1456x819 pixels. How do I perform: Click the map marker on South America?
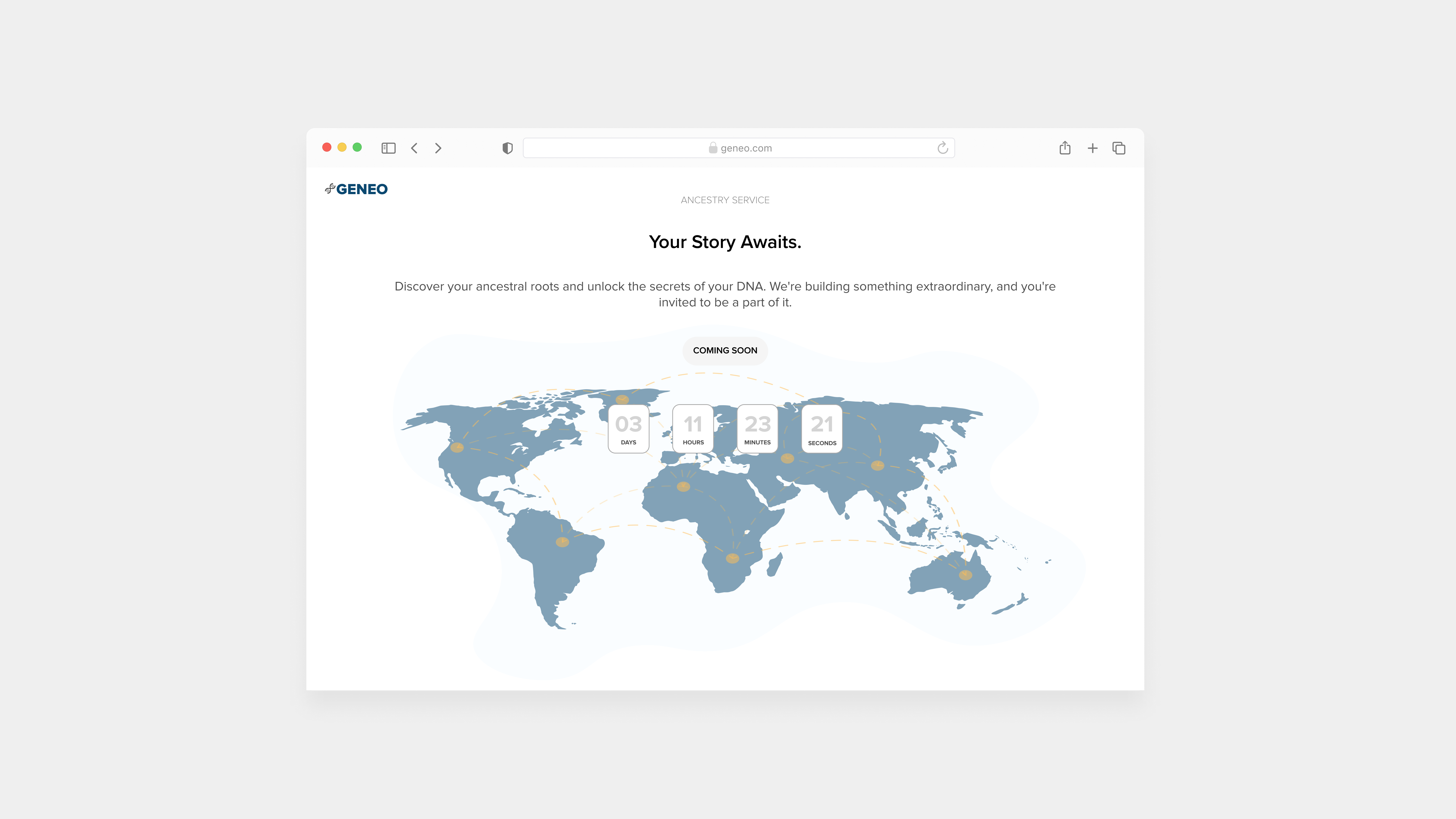tap(562, 542)
